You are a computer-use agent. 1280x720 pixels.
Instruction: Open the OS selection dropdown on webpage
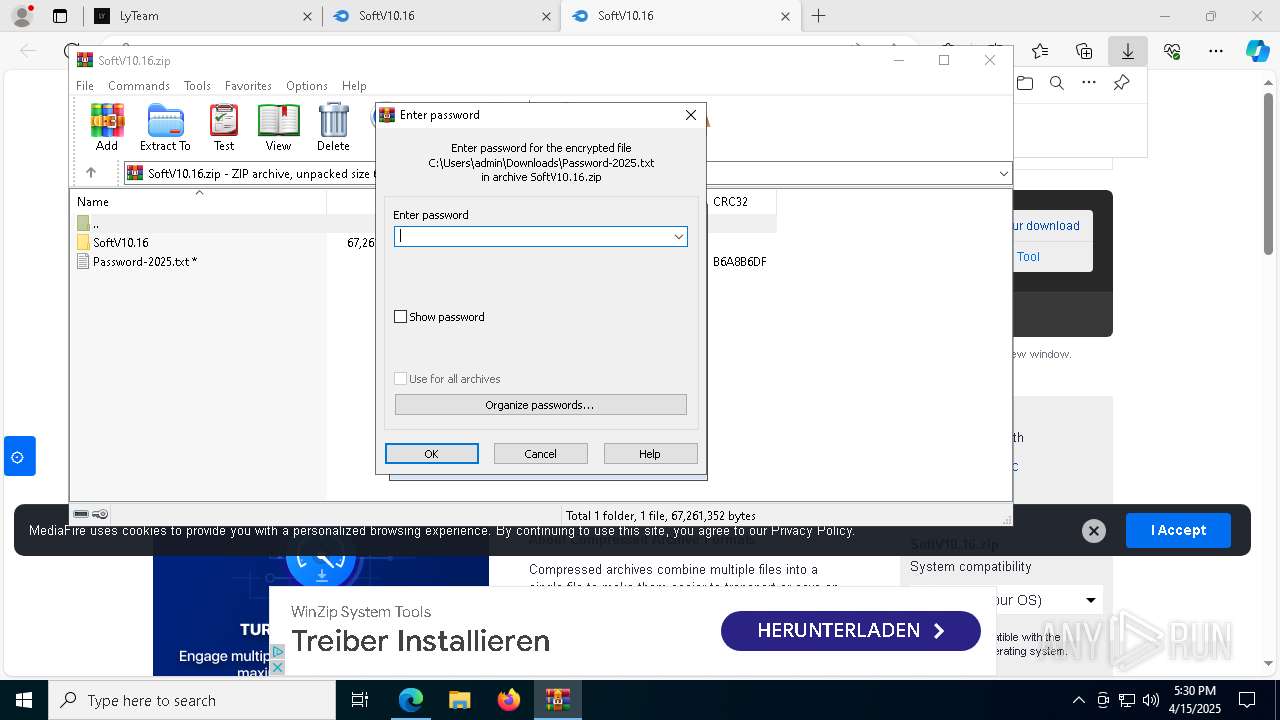tap(1091, 600)
